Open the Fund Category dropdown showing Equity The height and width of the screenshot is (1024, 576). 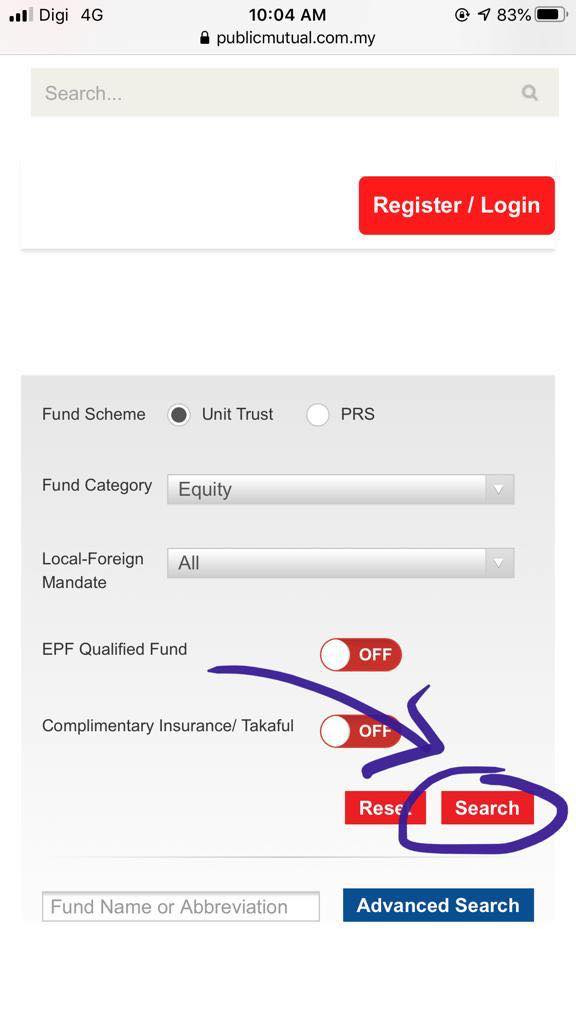point(340,489)
